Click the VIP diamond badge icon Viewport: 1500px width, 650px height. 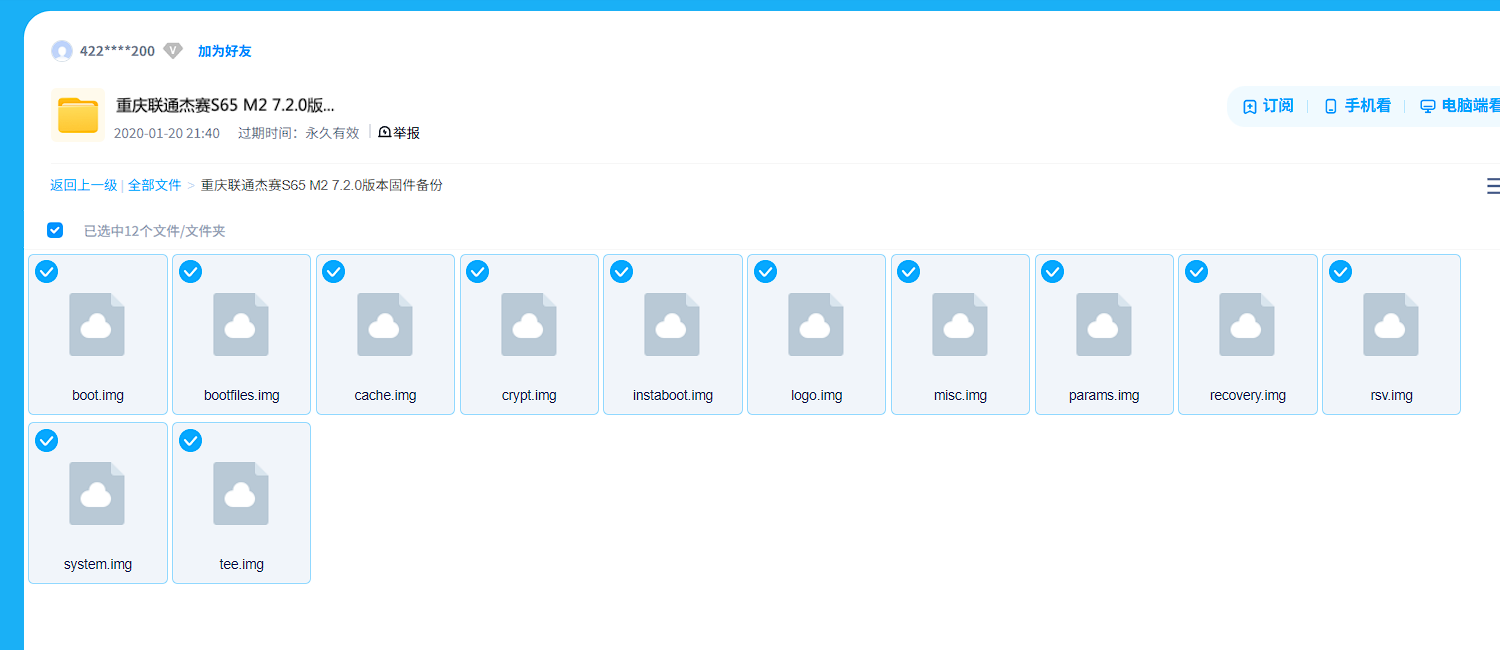tap(173, 51)
